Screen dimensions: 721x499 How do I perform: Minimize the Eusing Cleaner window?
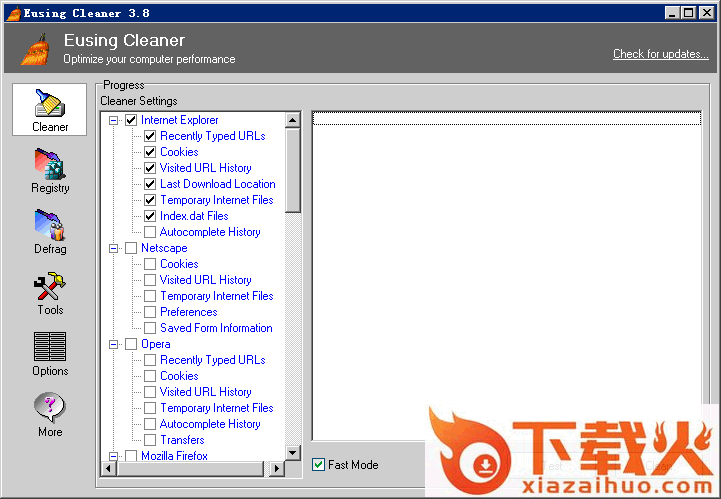coord(672,13)
